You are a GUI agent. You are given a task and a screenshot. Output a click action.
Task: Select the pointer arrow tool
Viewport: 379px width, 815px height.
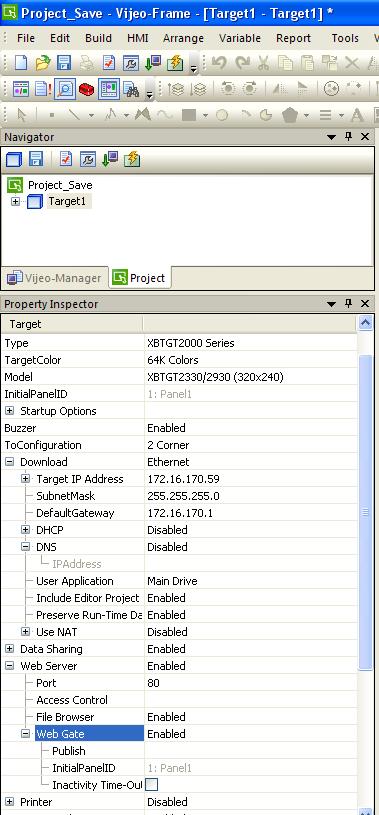[x=22, y=115]
